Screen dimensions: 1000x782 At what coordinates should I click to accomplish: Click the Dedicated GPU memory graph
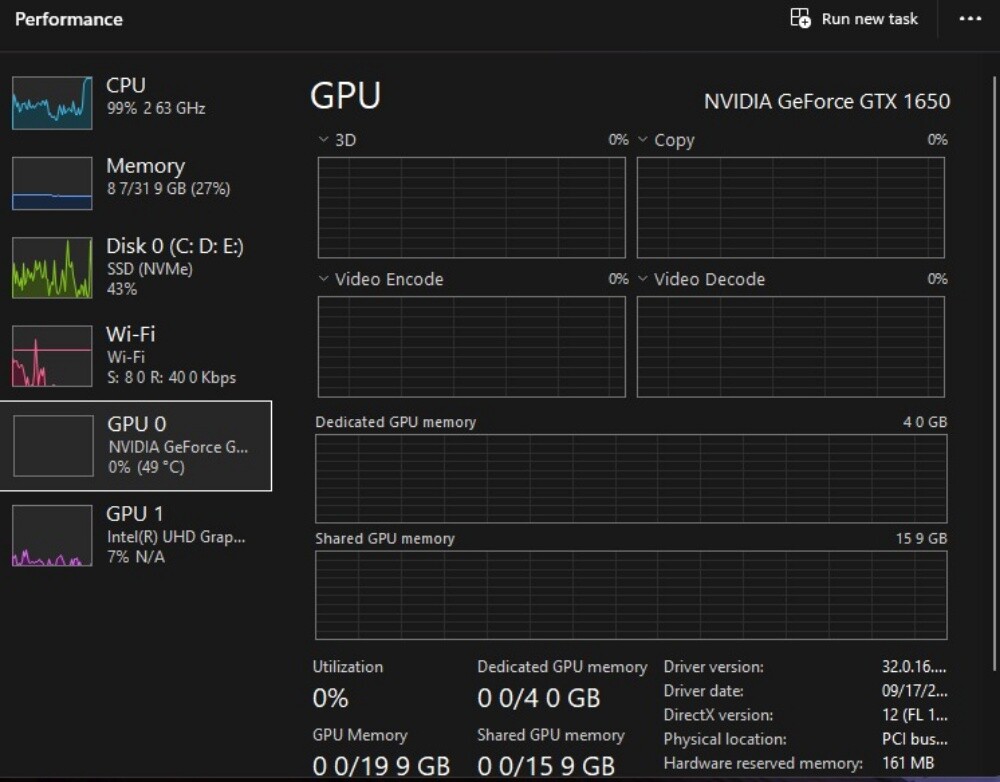pyautogui.click(x=631, y=478)
